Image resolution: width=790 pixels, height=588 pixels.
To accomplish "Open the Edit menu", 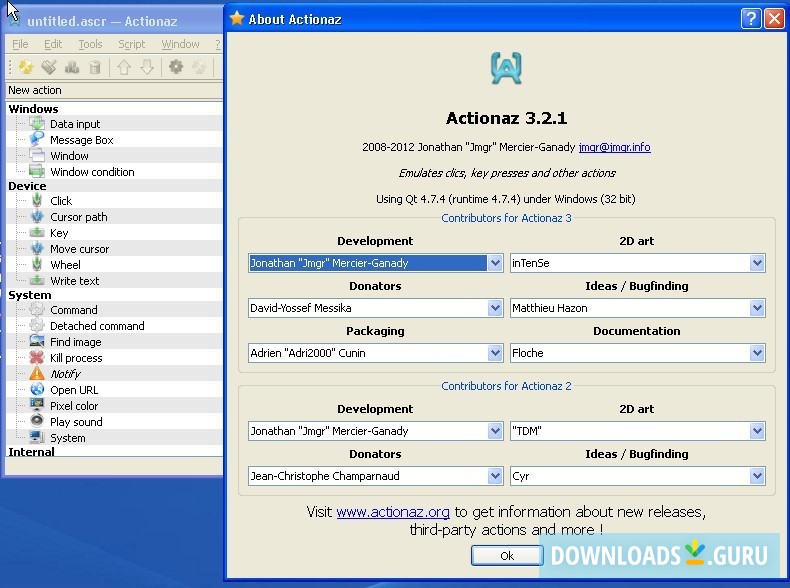I will pos(53,44).
